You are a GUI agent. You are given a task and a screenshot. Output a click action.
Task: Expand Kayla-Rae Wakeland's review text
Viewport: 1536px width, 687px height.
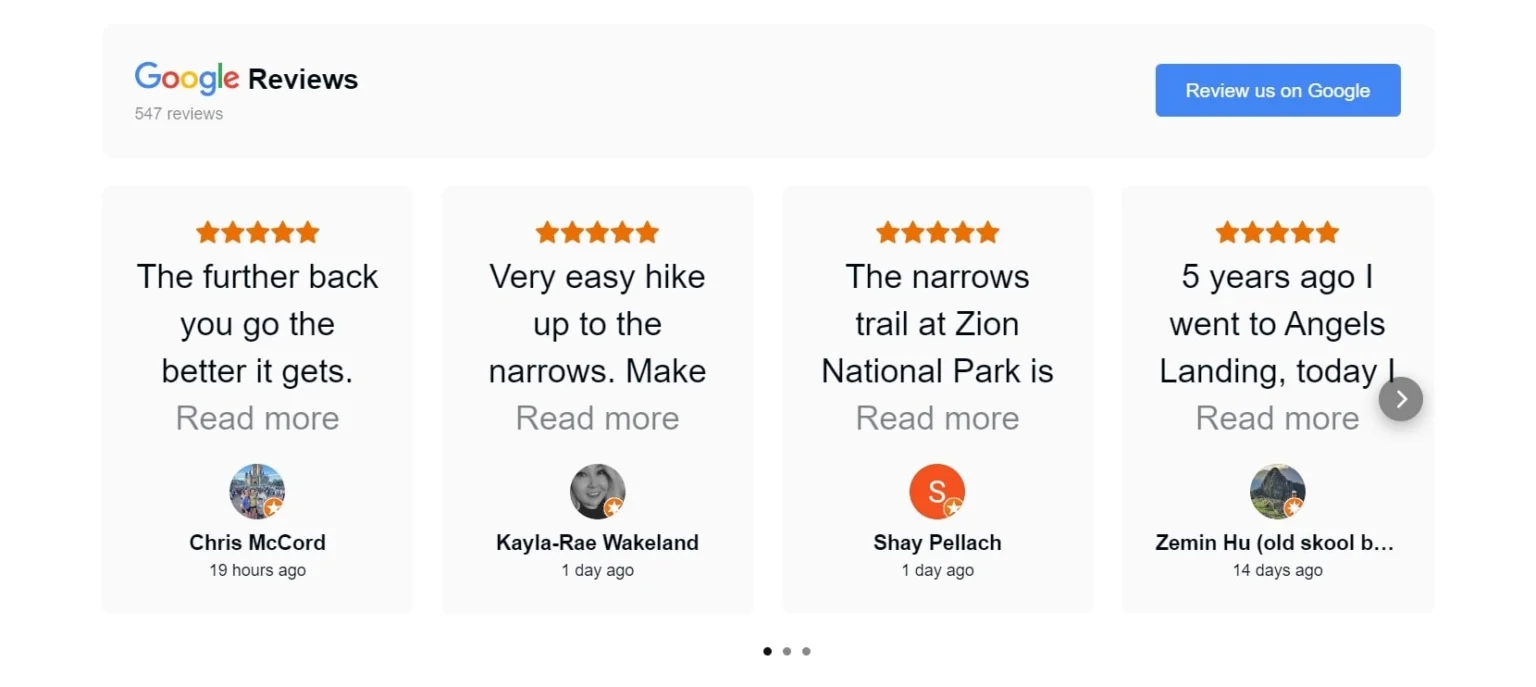597,418
